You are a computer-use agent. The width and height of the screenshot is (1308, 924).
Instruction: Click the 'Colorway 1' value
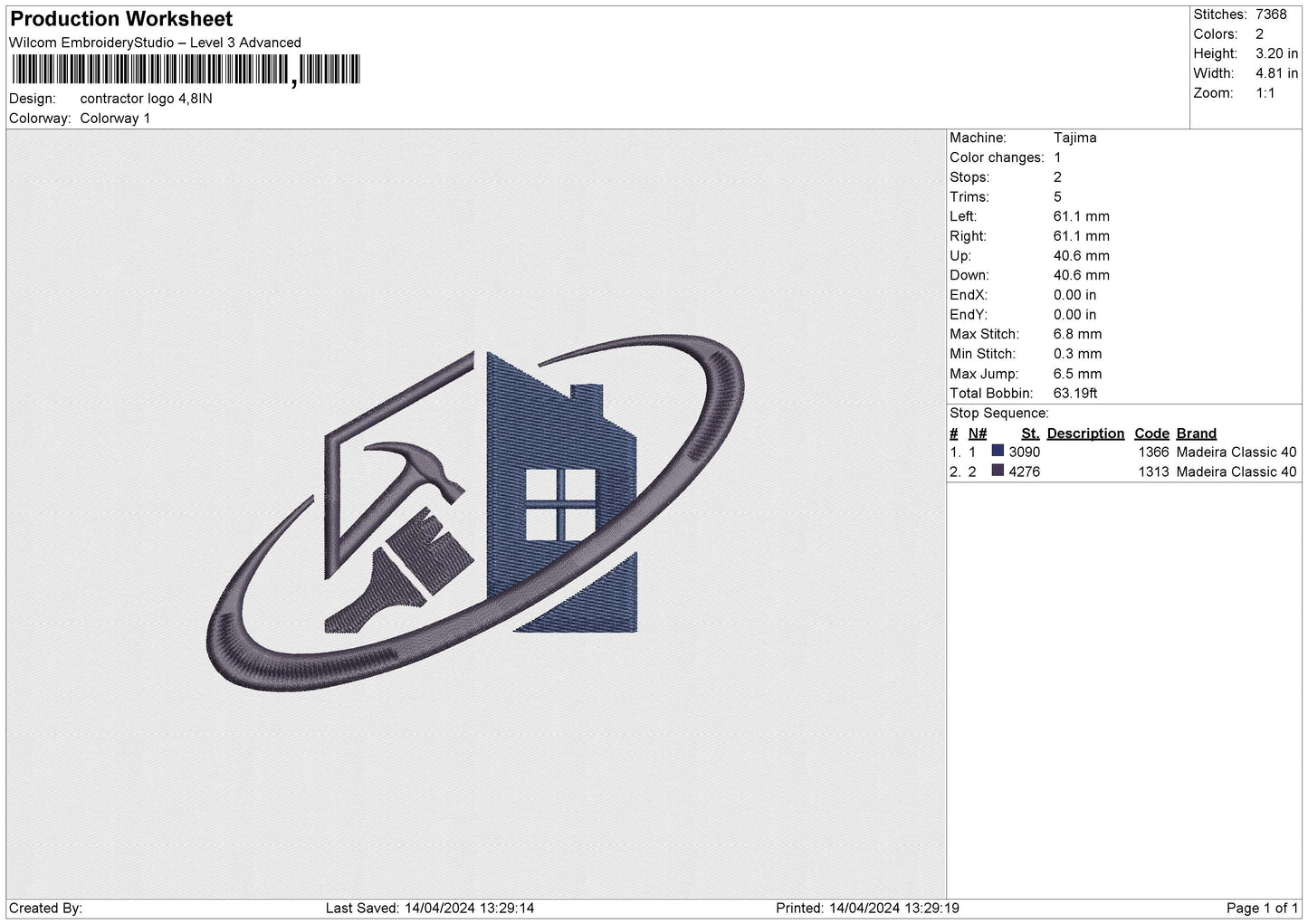(116, 119)
